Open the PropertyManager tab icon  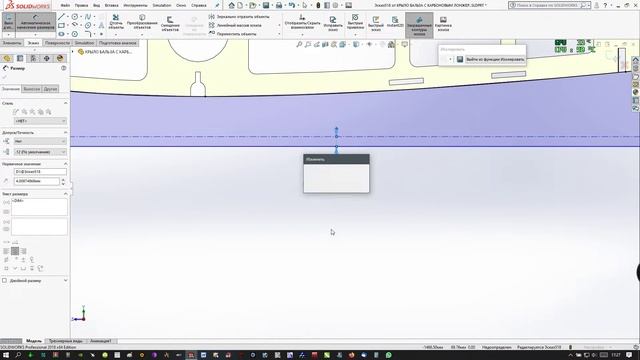(x=20, y=58)
